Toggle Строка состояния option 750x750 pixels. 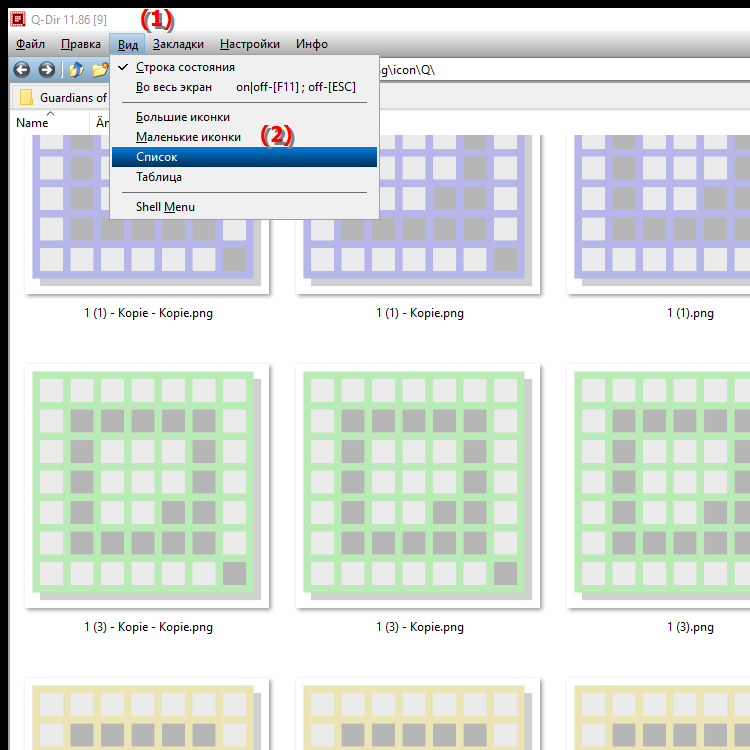(244, 67)
